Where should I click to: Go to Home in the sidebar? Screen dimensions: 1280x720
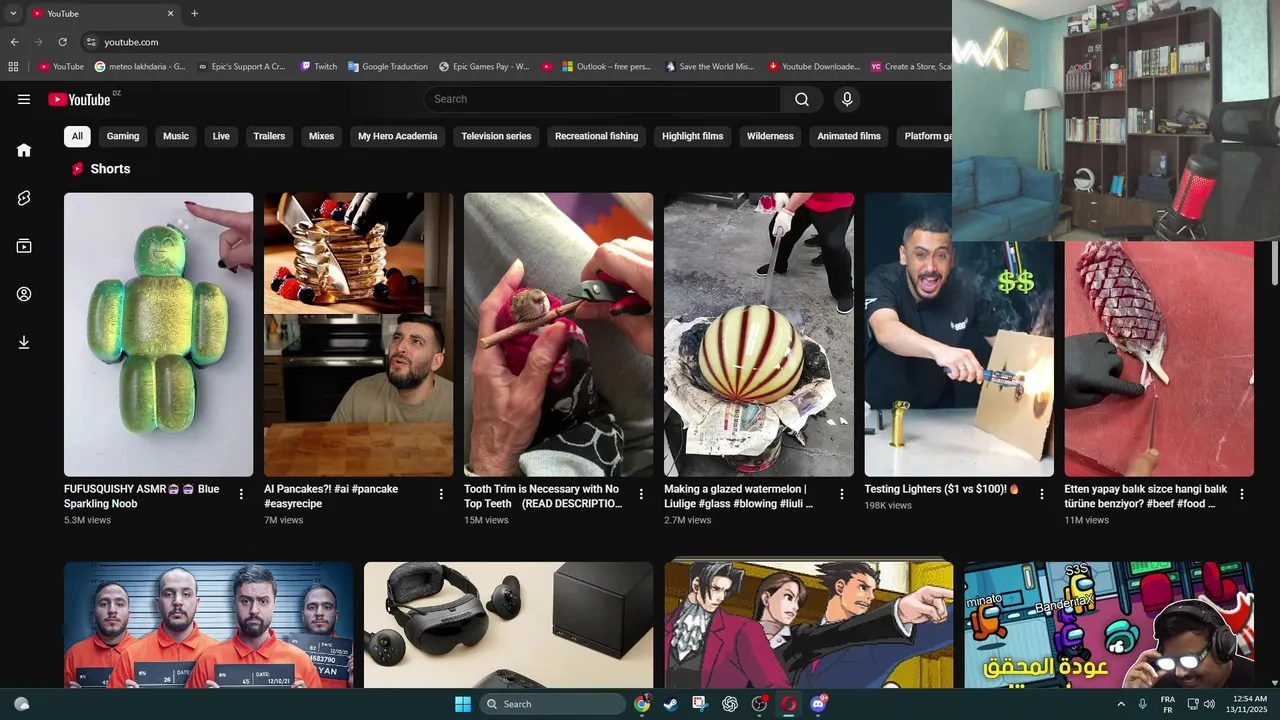pos(24,150)
